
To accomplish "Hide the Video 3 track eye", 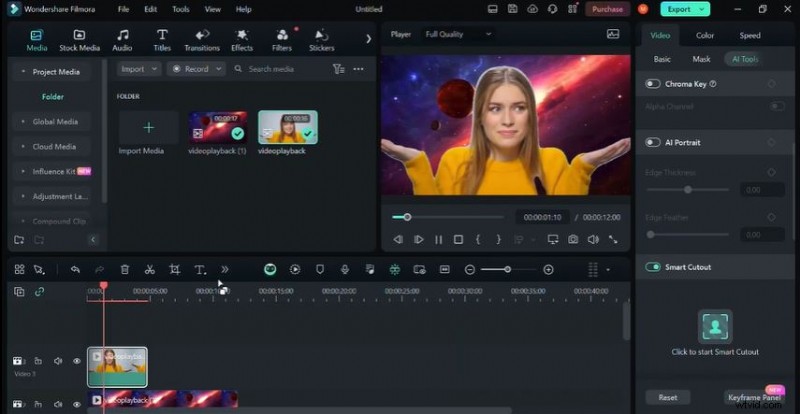I will click(77, 361).
